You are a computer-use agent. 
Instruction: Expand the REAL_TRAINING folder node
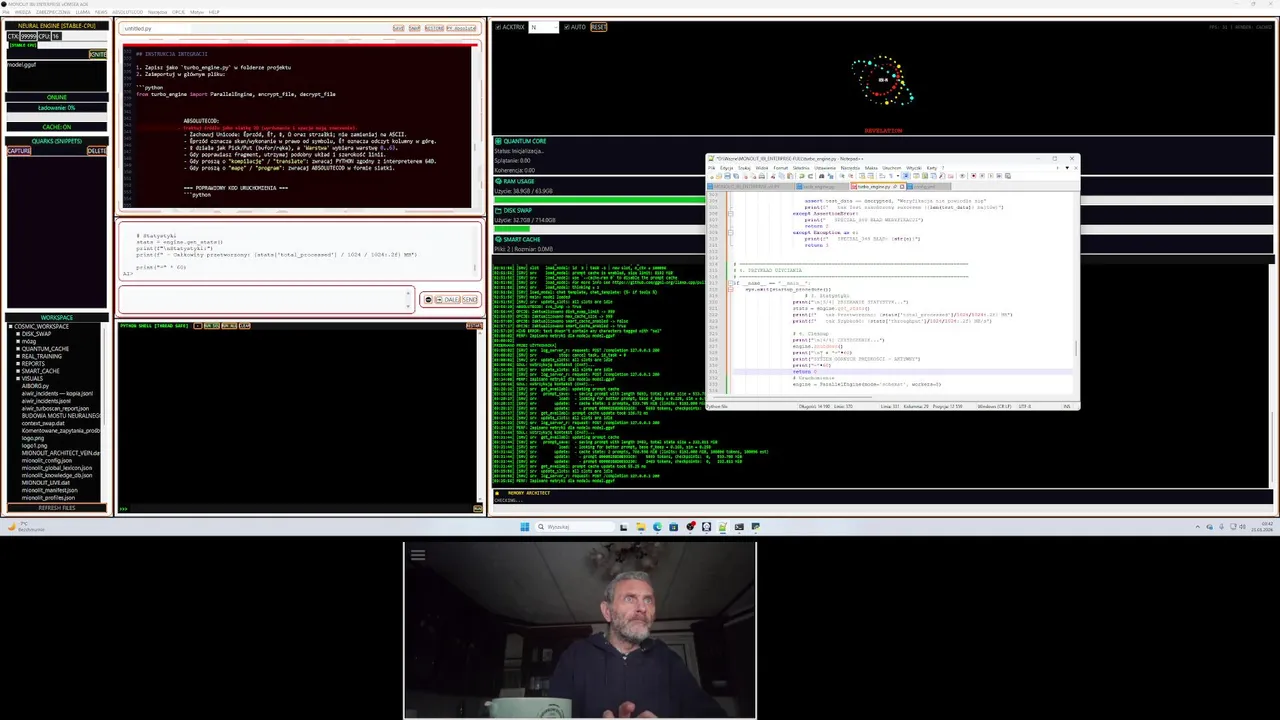pyautogui.click(x=18, y=356)
